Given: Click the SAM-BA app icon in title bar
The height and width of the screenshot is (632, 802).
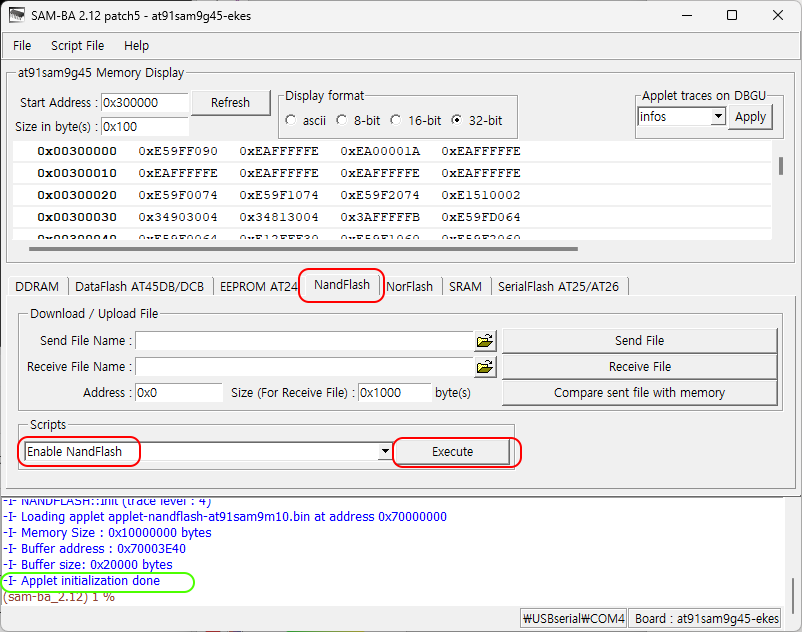Looking at the screenshot, I should point(16,15).
